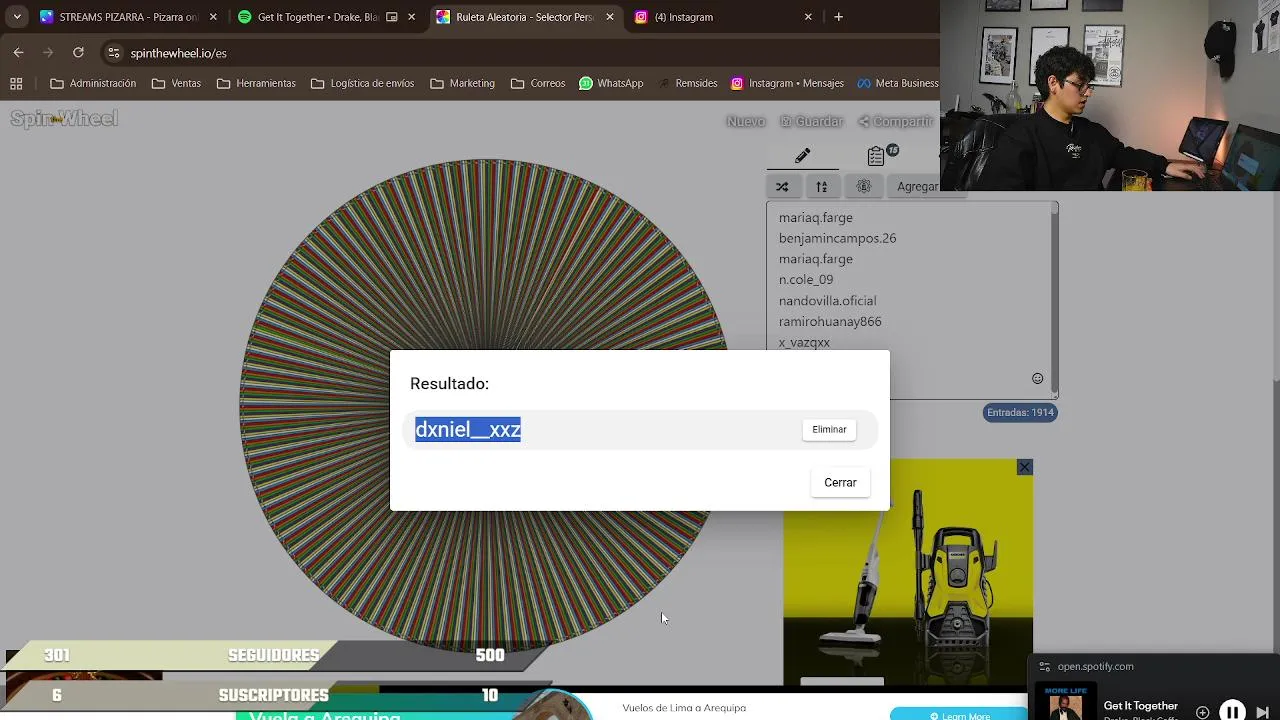Click the emoji picker in entries box
The width and height of the screenshot is (1280, 720).
click(1037, 378)
